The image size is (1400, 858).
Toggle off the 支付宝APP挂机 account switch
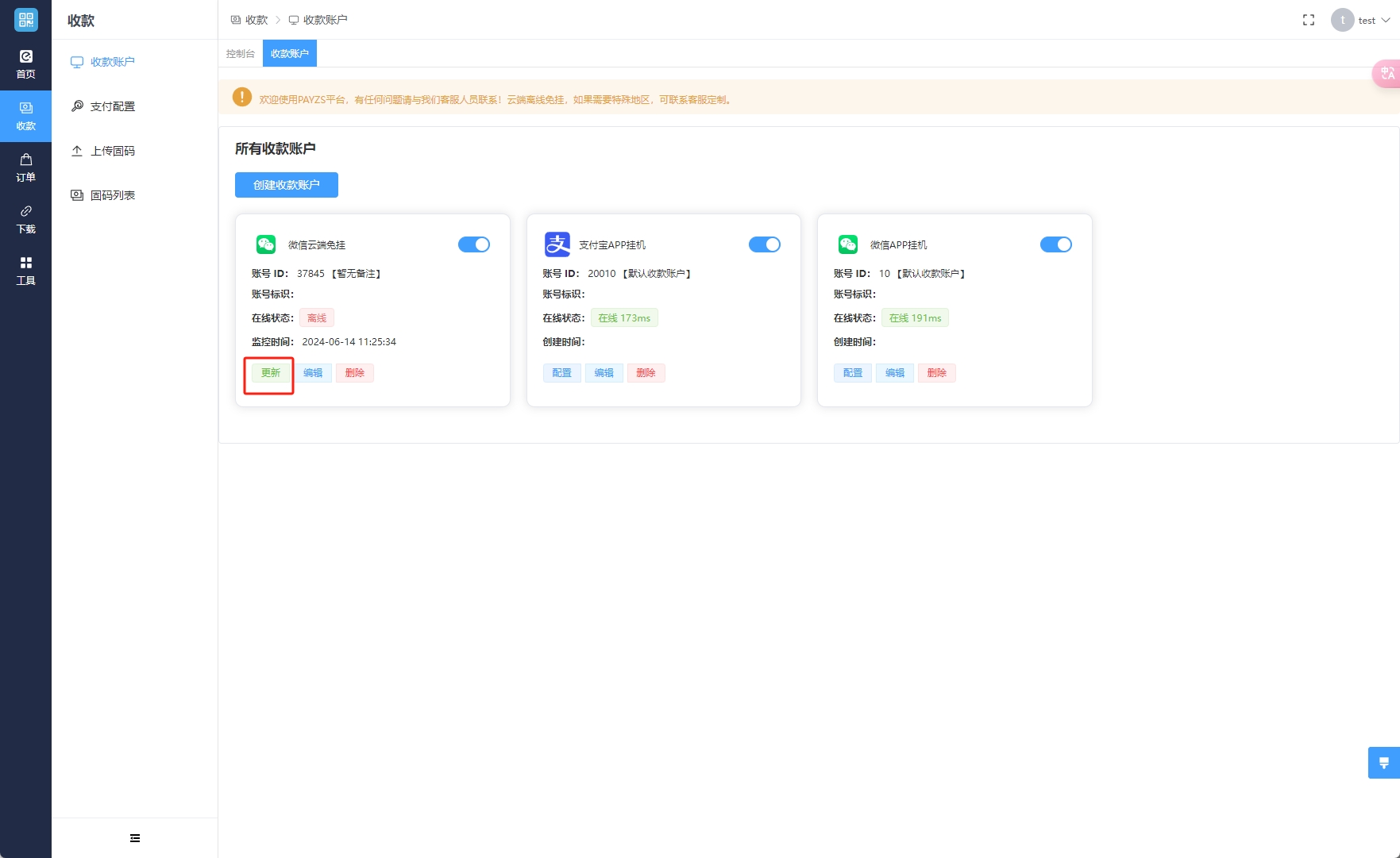point(765,244)
